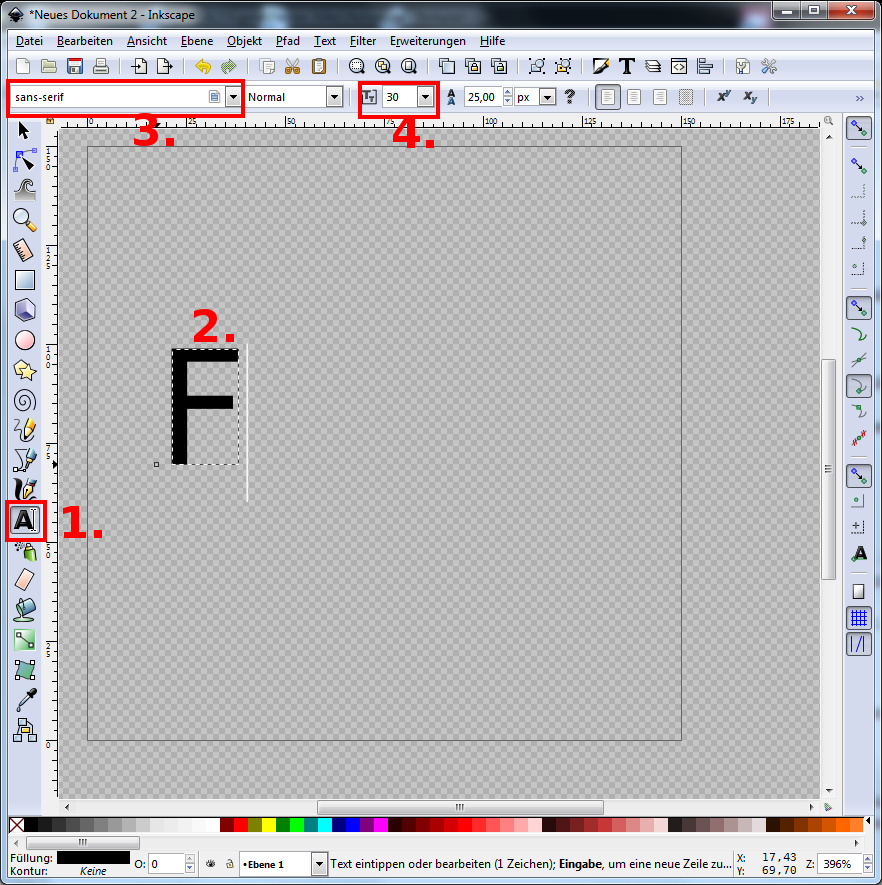Image resolution: width=882 pixels, height=885 pixels.
Task: Click the 396% zoom input field
Action: 840,864
